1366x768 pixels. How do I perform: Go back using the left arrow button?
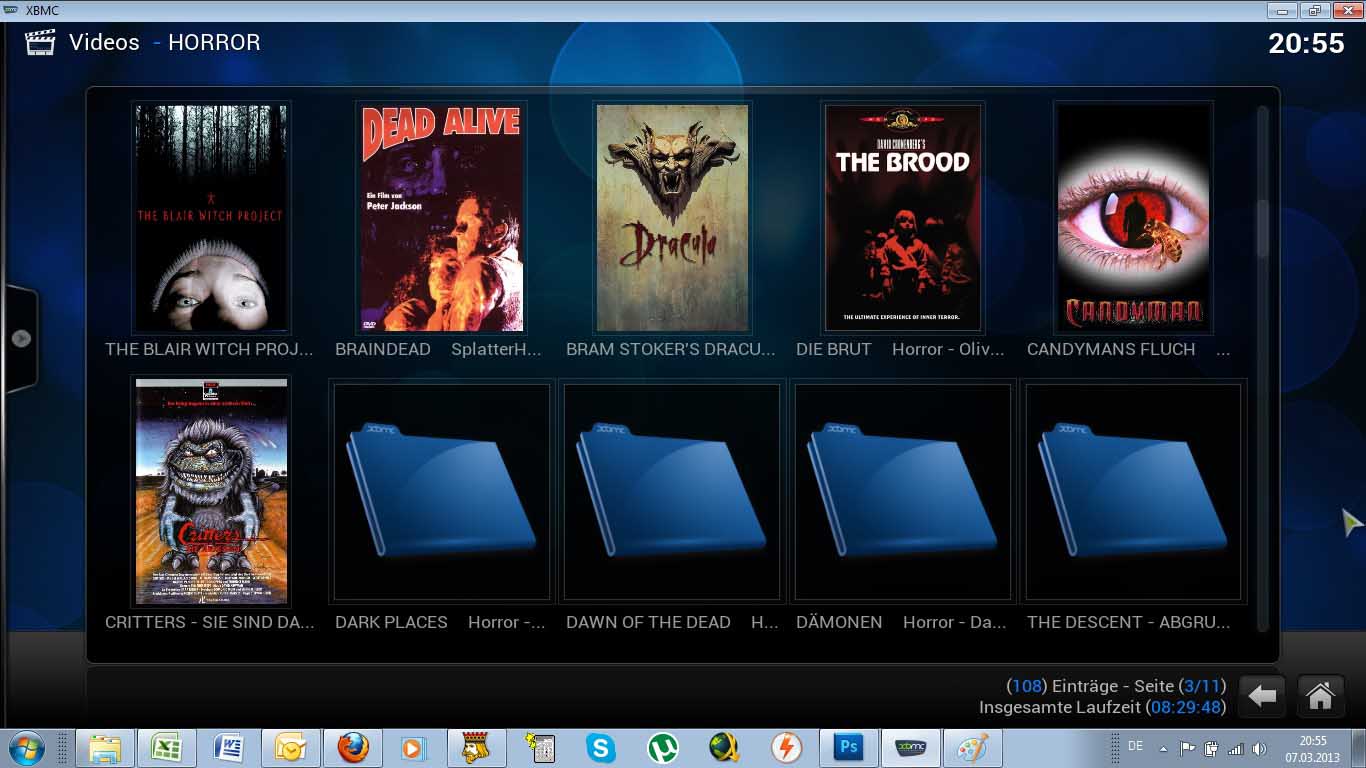click(1262, 696)
